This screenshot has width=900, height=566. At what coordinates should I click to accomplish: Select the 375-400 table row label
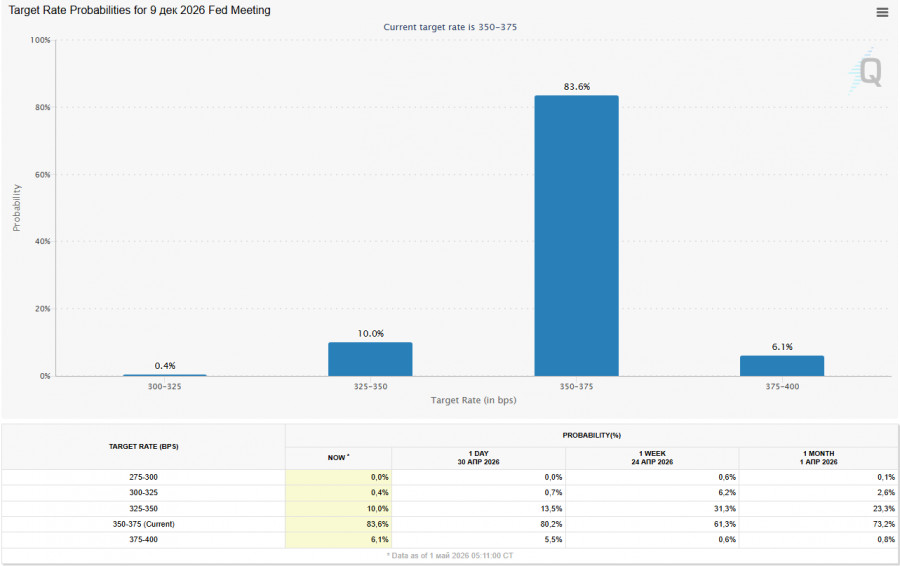tap(143, 540)
